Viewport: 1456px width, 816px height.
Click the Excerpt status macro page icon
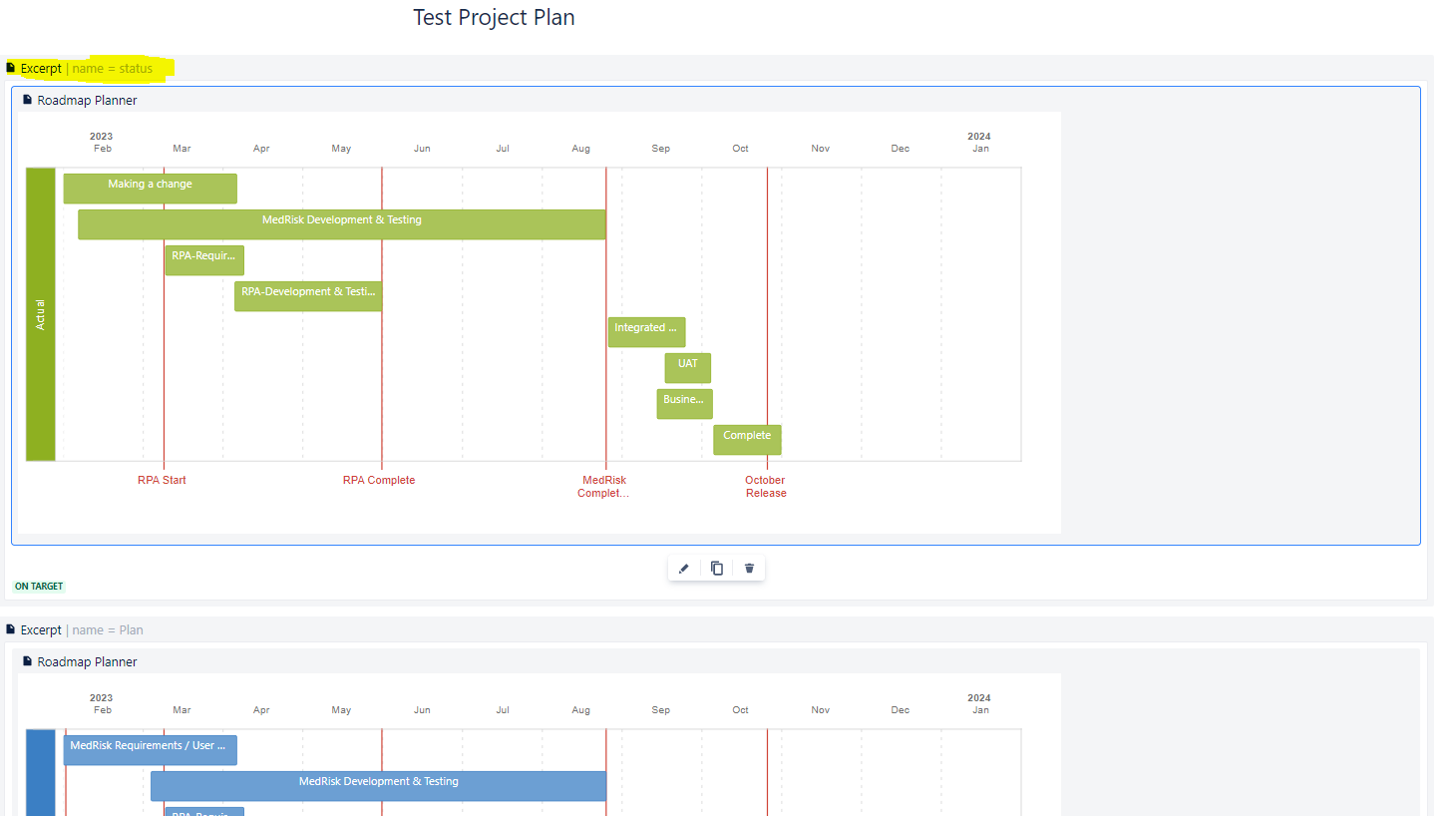pyautogui.click(x=11, y=68)
